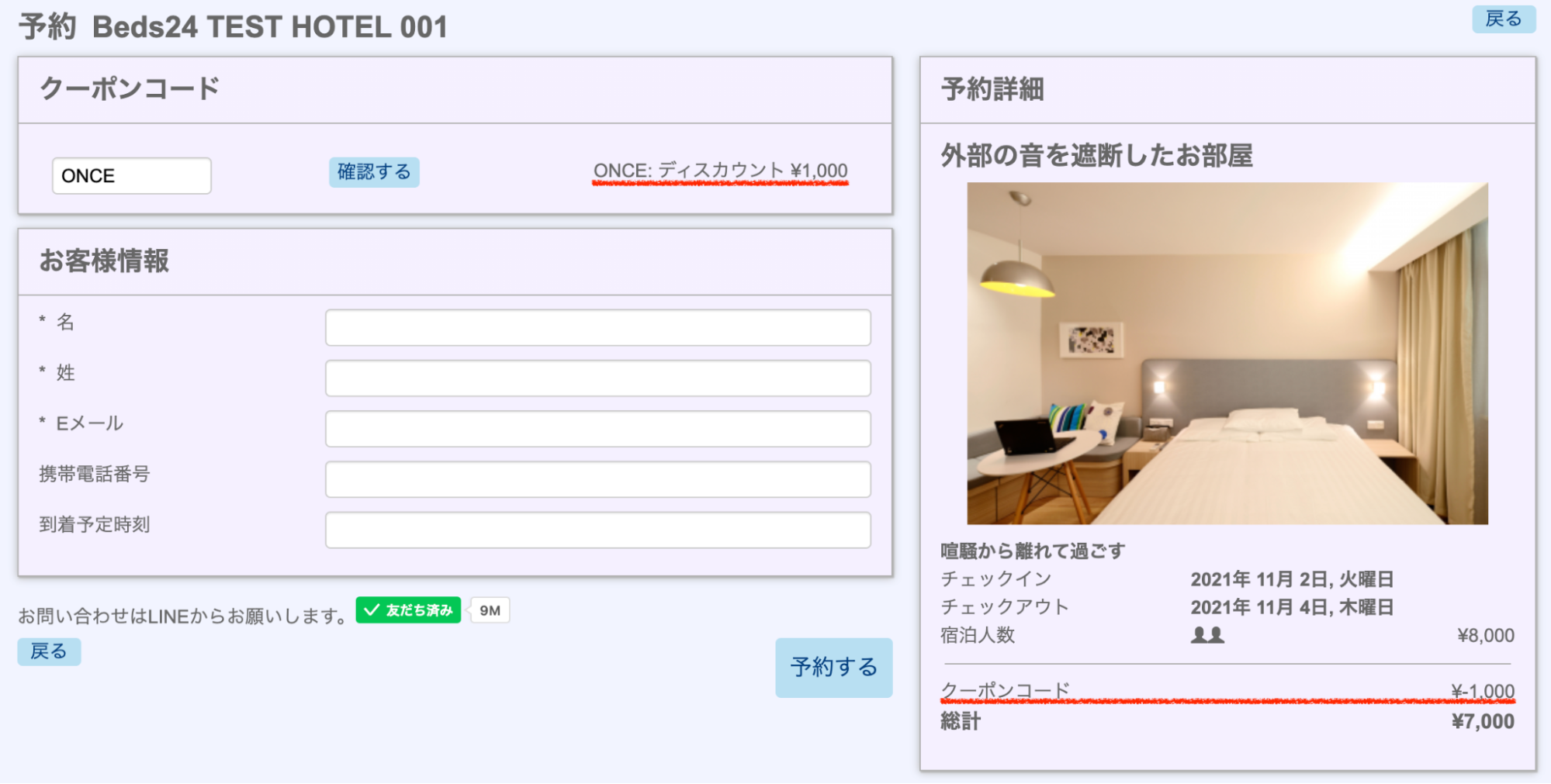Image resolution: width=1551 pixels, height=784 pixels.
Task: Focus the 携帯電話番号 input field
Action: 597,479
